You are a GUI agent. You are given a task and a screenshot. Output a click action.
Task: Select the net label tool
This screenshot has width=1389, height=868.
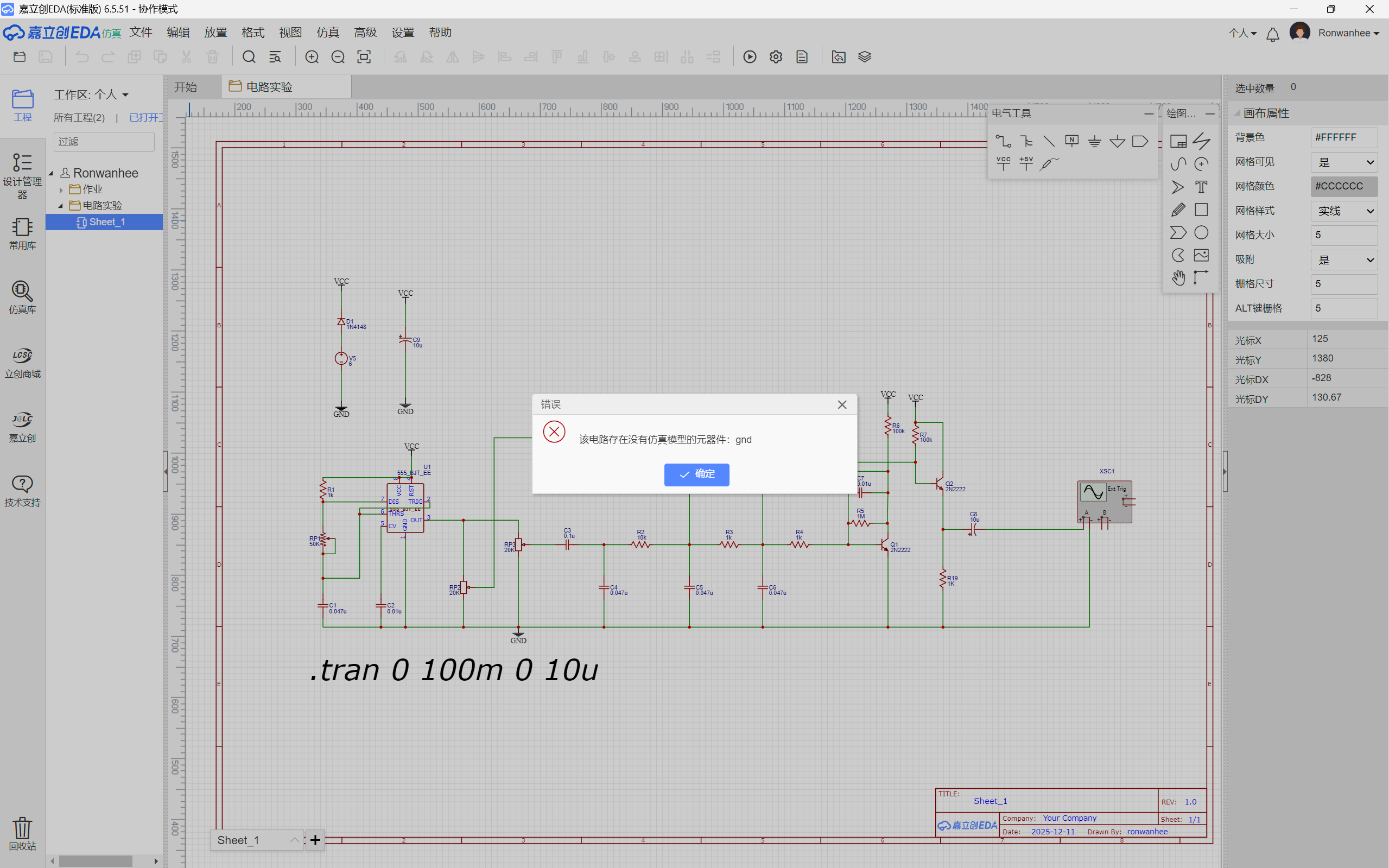tap(1071, 141)
